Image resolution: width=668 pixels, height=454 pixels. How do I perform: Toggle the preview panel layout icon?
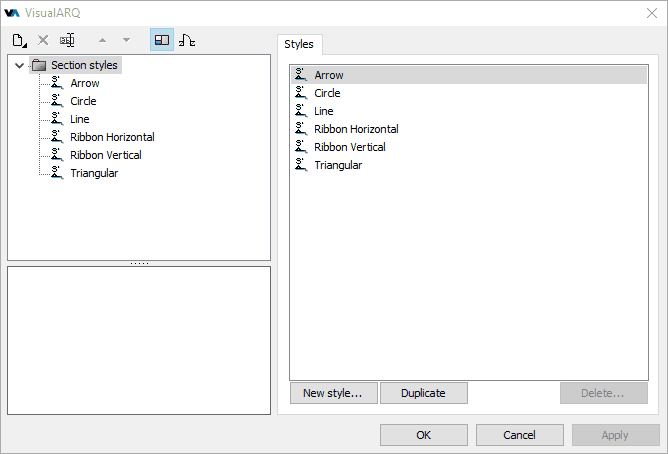[162, 40]
